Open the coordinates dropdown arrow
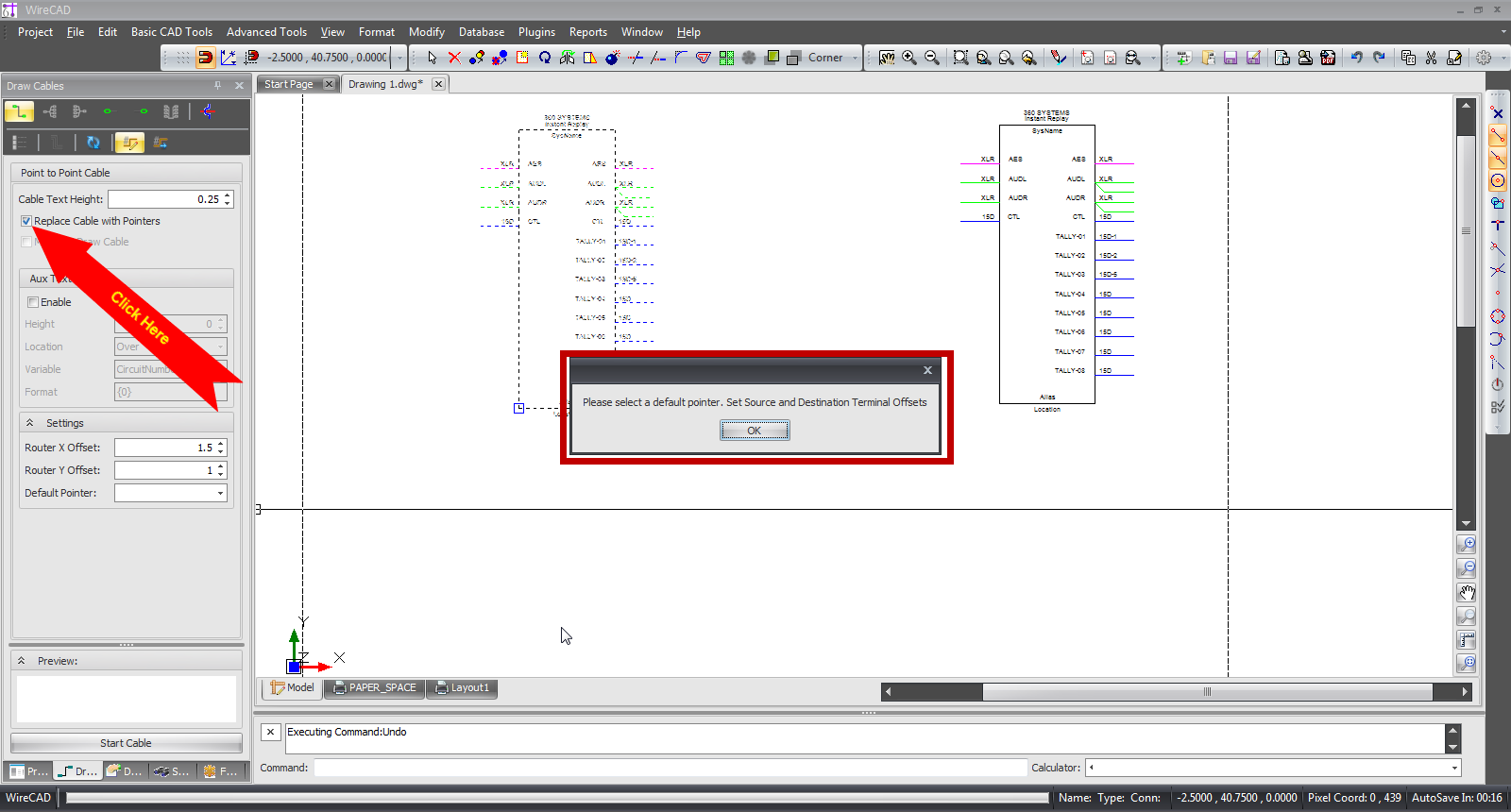 coord(399,58)
